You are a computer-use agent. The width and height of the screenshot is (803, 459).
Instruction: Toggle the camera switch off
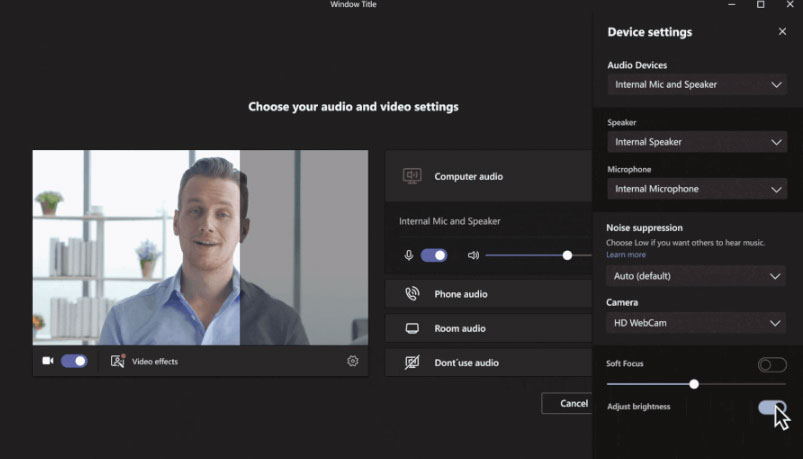[74, 361]
